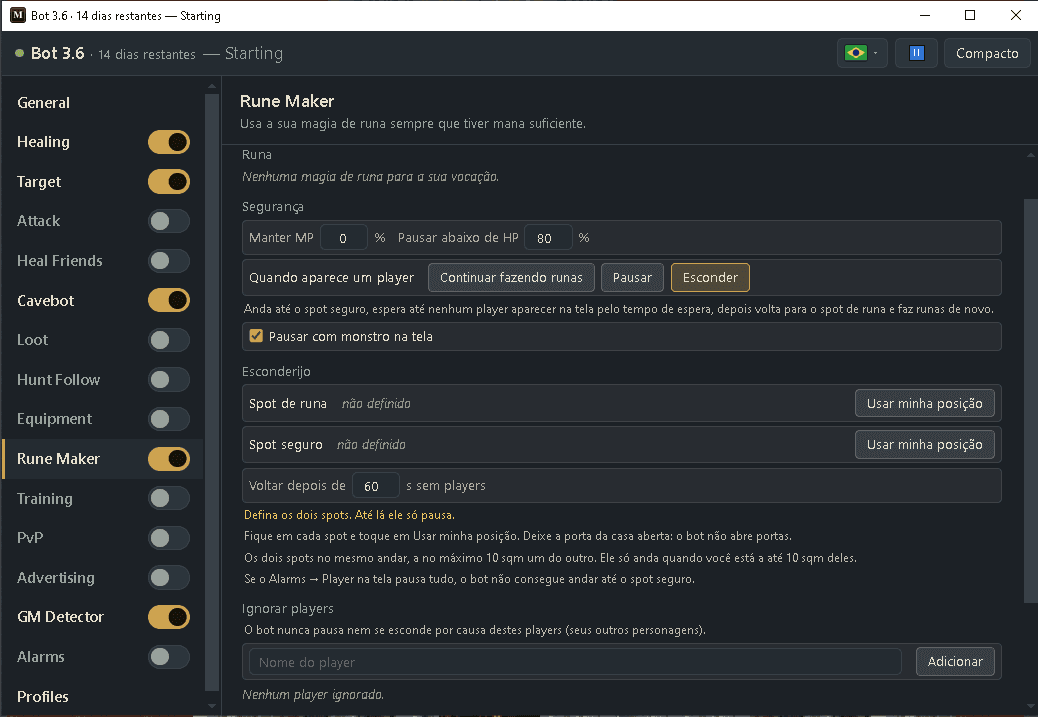Click 'não definido' next to Spot seguro
1038x717 pixels.
[x=371, y=445]
